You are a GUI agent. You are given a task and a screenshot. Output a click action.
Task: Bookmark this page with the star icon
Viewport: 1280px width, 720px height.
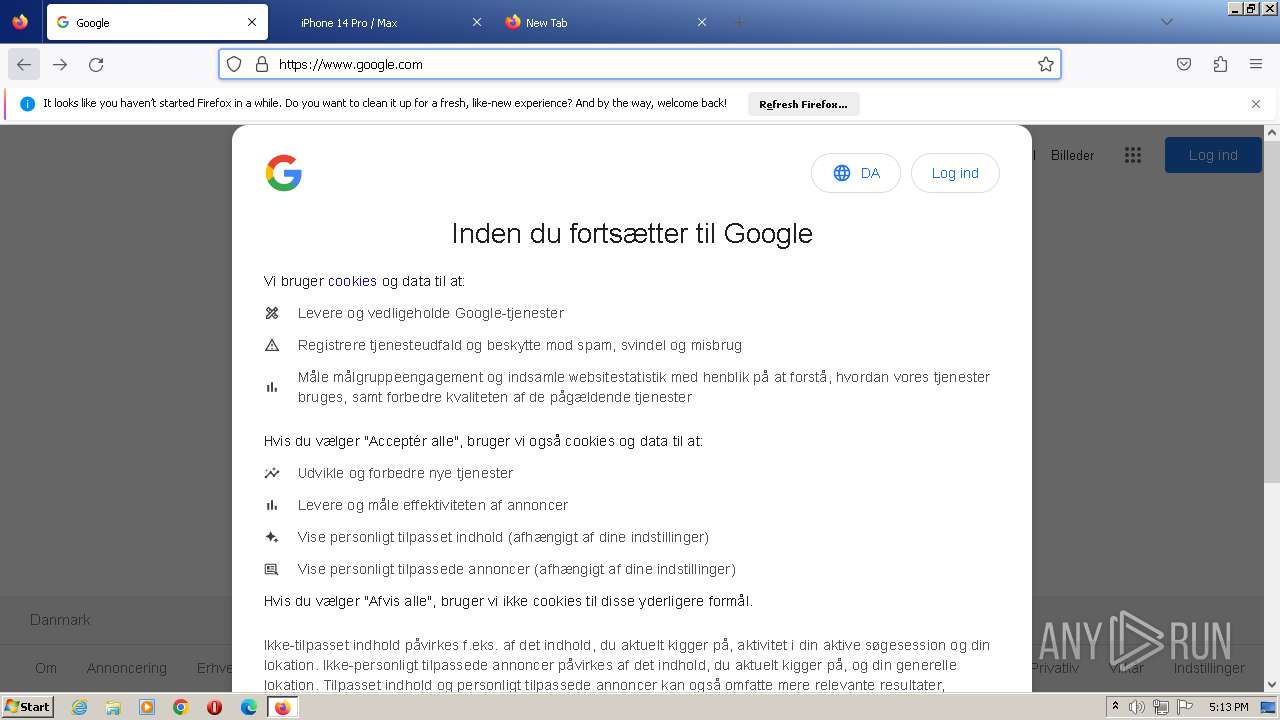coord(1046,64)
